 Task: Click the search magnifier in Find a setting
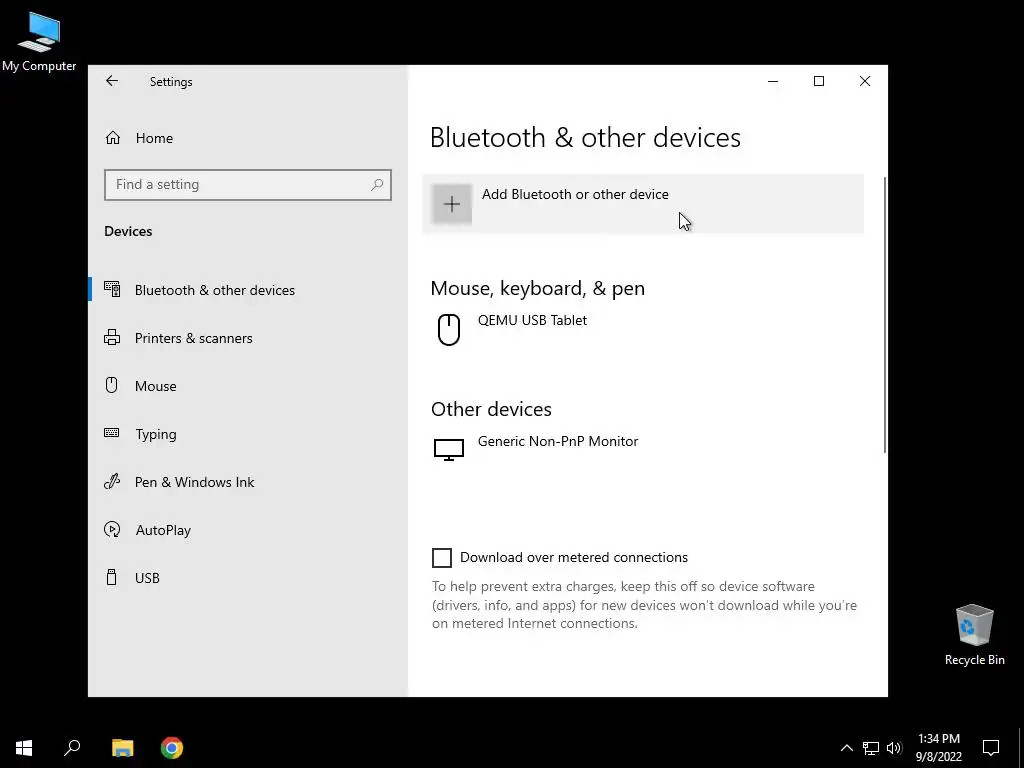(377, 185)
